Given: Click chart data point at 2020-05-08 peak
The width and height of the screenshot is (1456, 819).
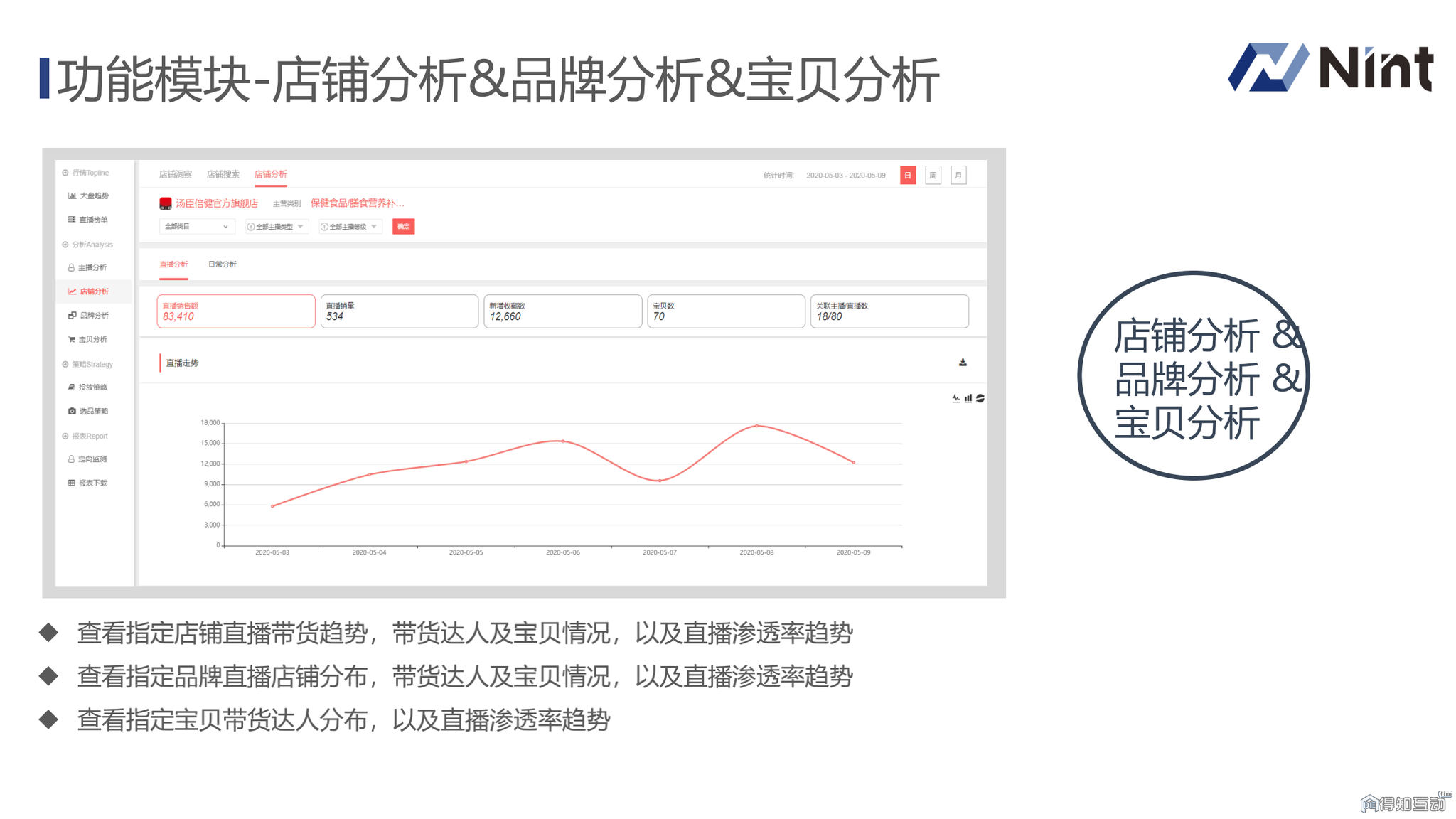Looking at the screenshot, I should point(757,426).
